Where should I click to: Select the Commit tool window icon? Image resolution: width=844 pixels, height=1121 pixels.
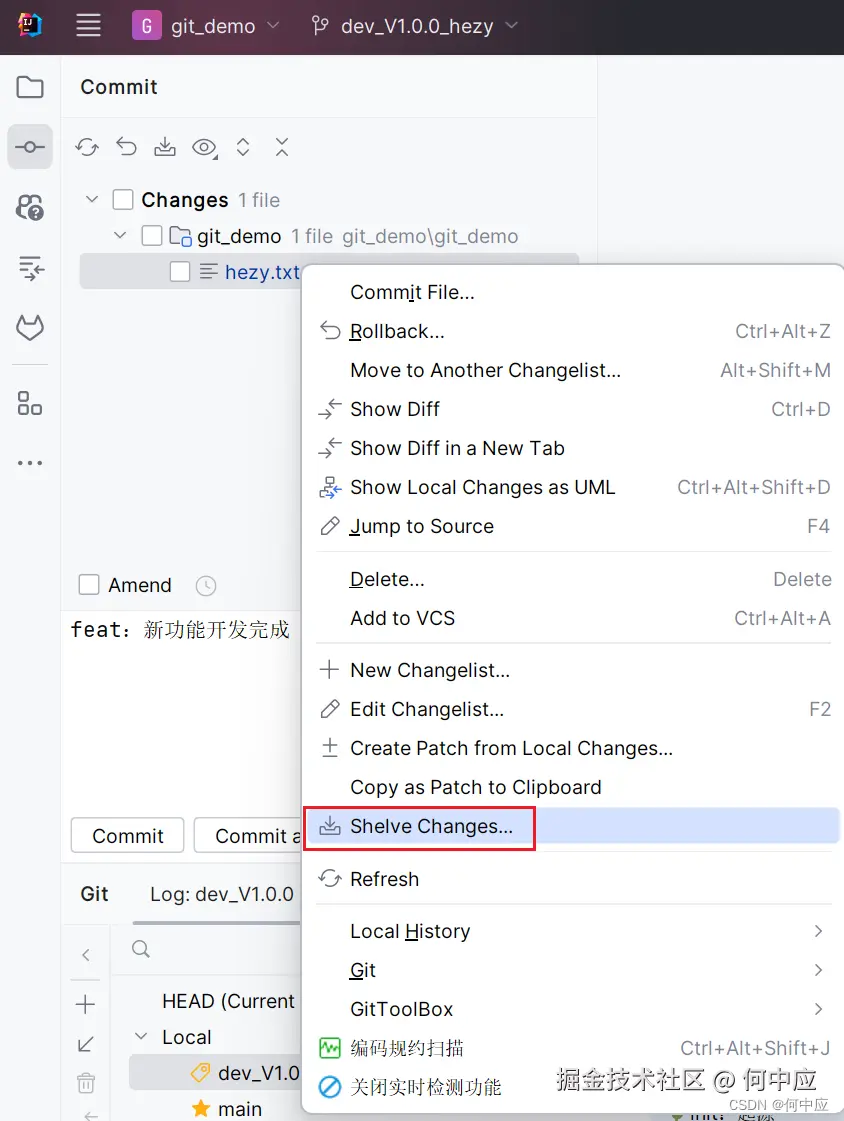tap(30, 147)
